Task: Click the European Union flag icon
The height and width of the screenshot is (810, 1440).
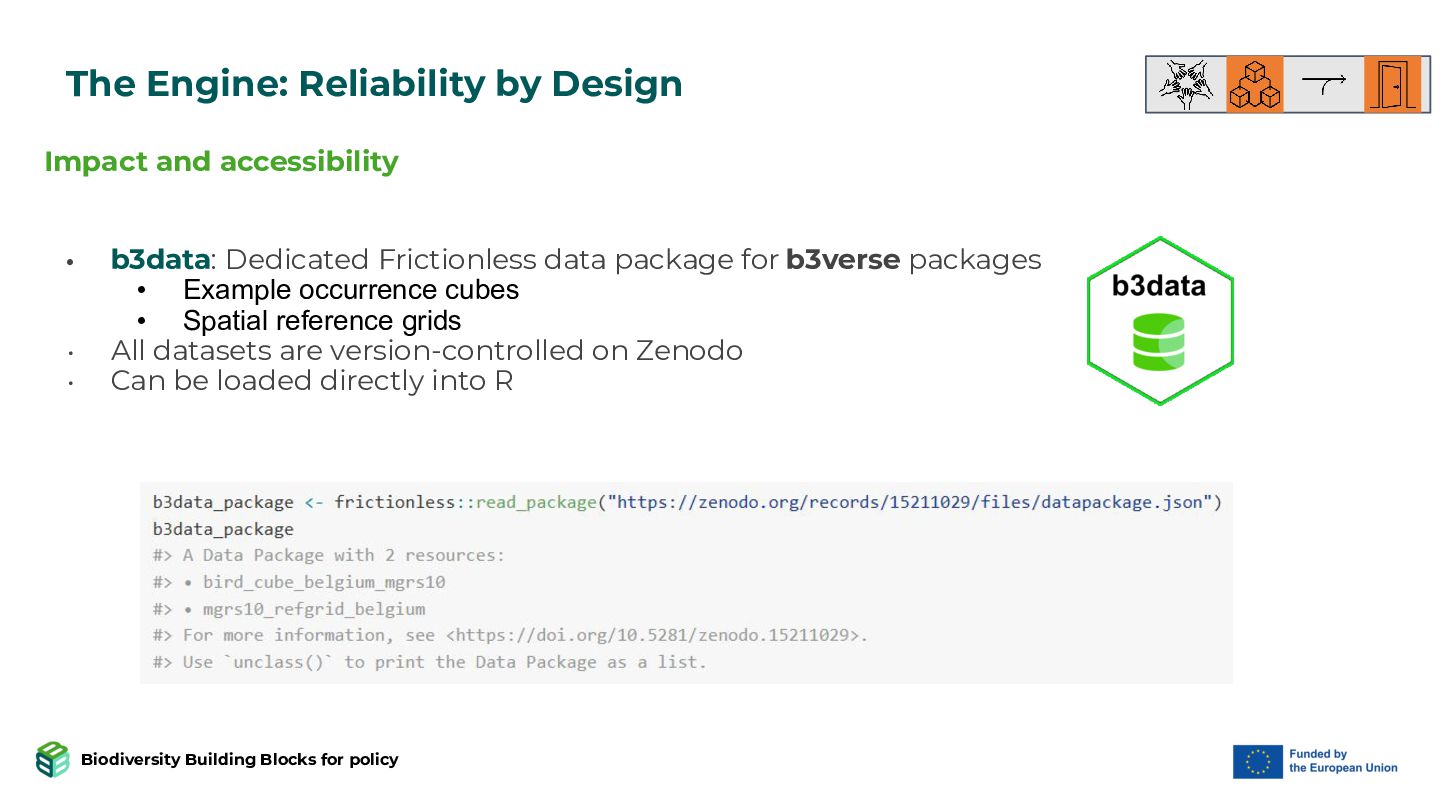Action: 1257,761
